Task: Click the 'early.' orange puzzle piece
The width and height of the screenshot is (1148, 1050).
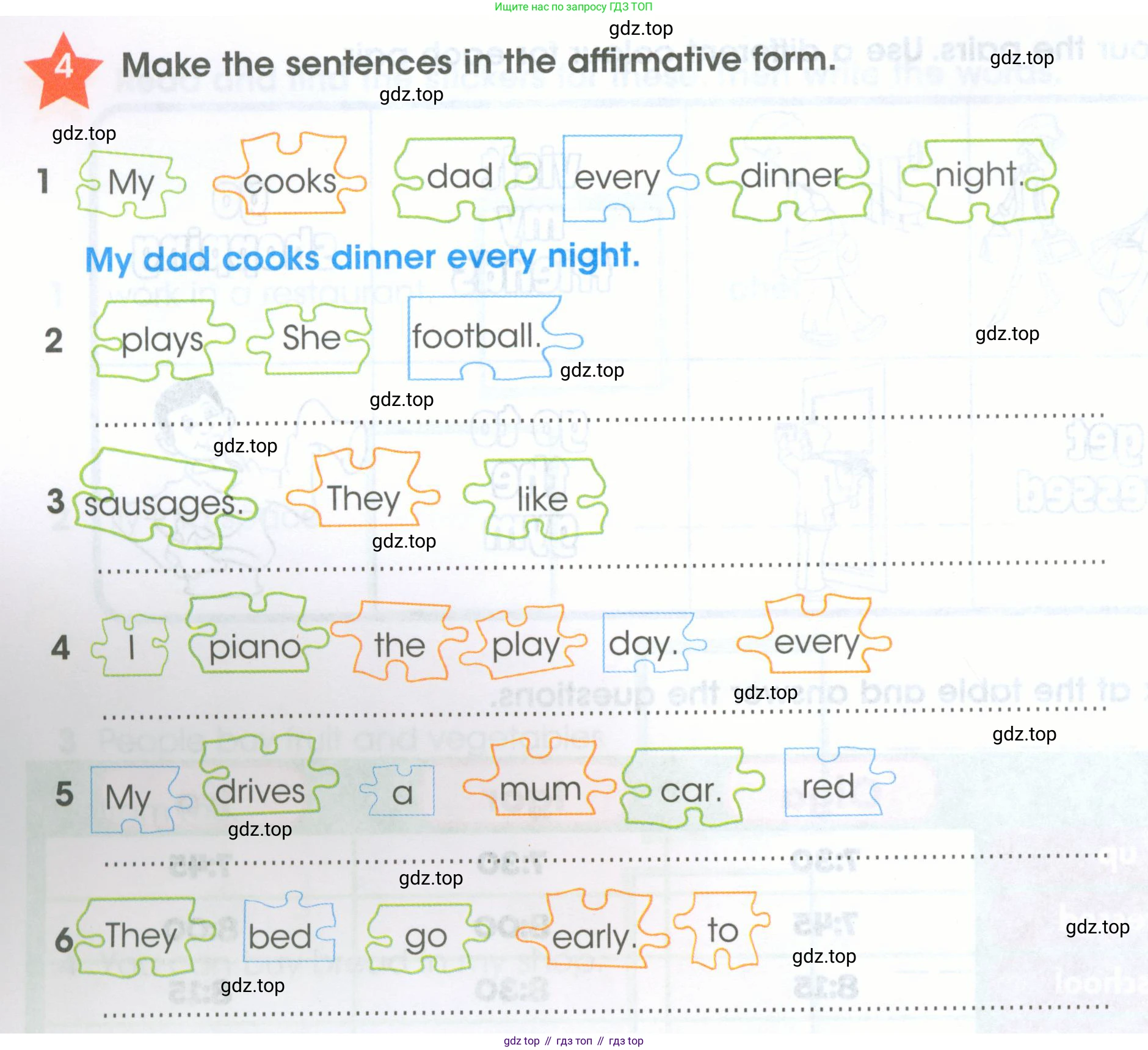Action: pyautogui.click(x=592, y=929)
